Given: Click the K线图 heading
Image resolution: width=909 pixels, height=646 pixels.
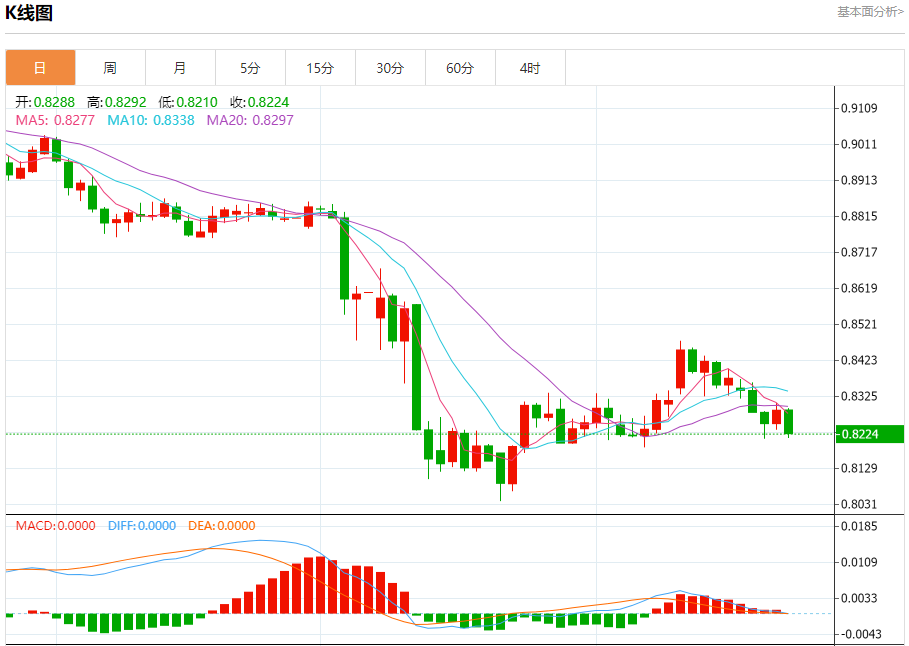Looking at the screenshot, I should (x=29, y=13).
